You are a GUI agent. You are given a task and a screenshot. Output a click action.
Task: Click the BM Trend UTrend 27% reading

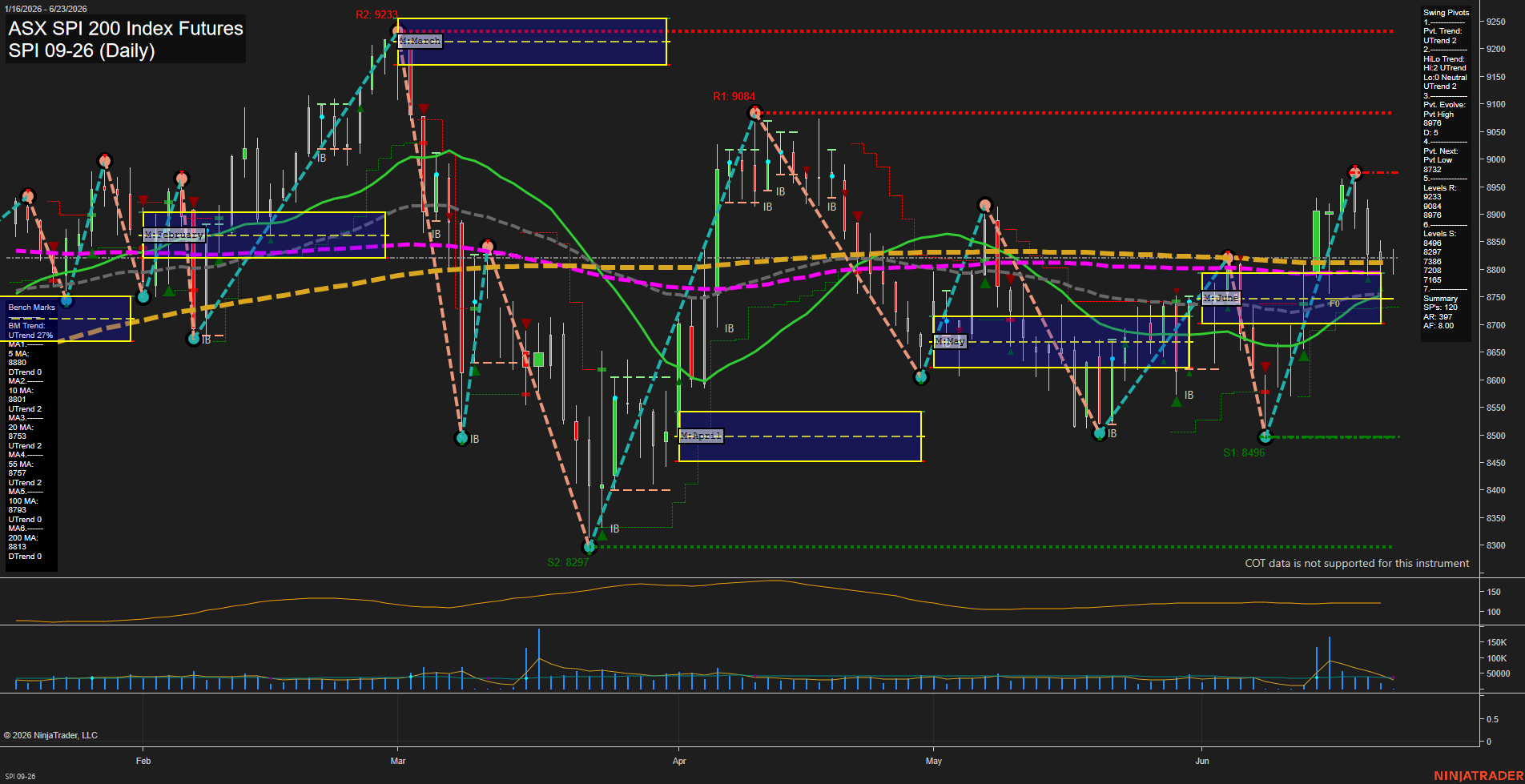[30, 331]
